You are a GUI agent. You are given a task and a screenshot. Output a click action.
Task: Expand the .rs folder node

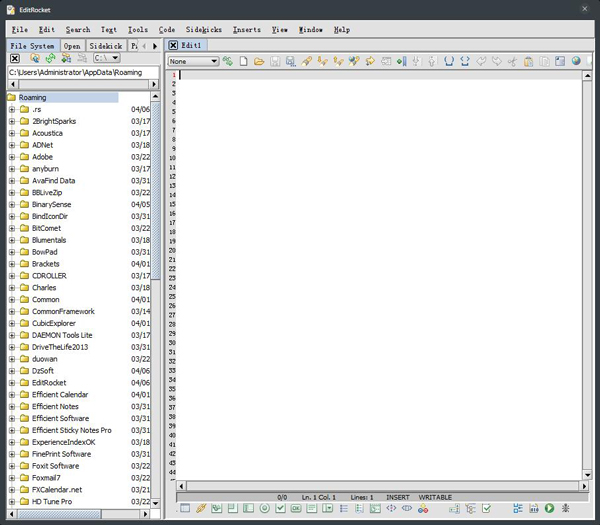point(12,109)
